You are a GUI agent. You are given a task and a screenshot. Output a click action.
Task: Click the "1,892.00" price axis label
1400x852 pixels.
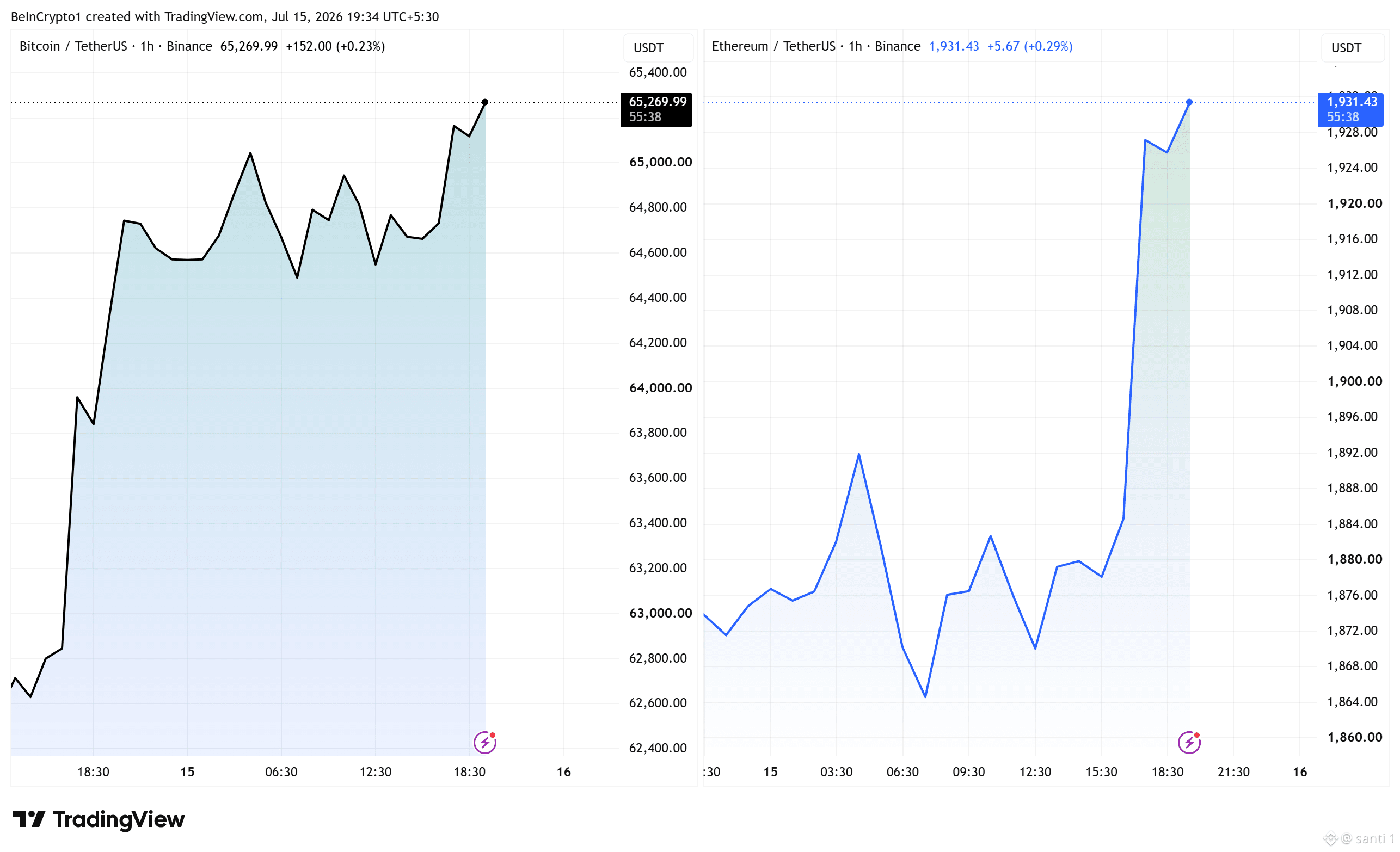(x=1352, y=453)
